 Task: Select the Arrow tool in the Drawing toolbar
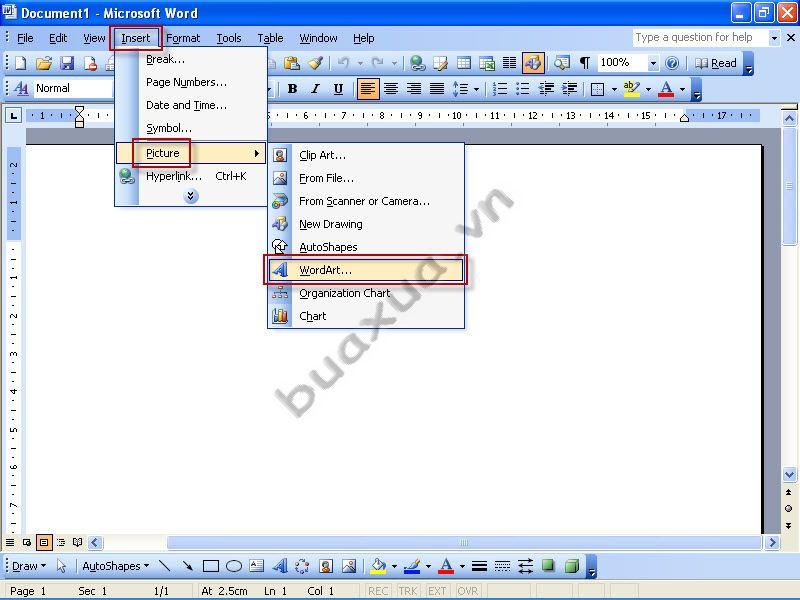187,565
